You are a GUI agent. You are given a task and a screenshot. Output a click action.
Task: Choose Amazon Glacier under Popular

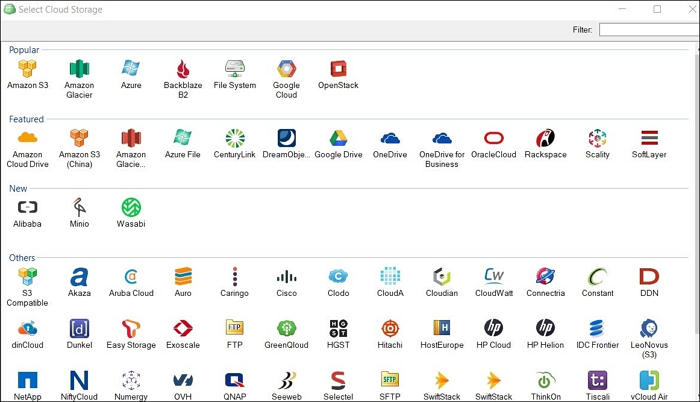(x=79, y=79)
